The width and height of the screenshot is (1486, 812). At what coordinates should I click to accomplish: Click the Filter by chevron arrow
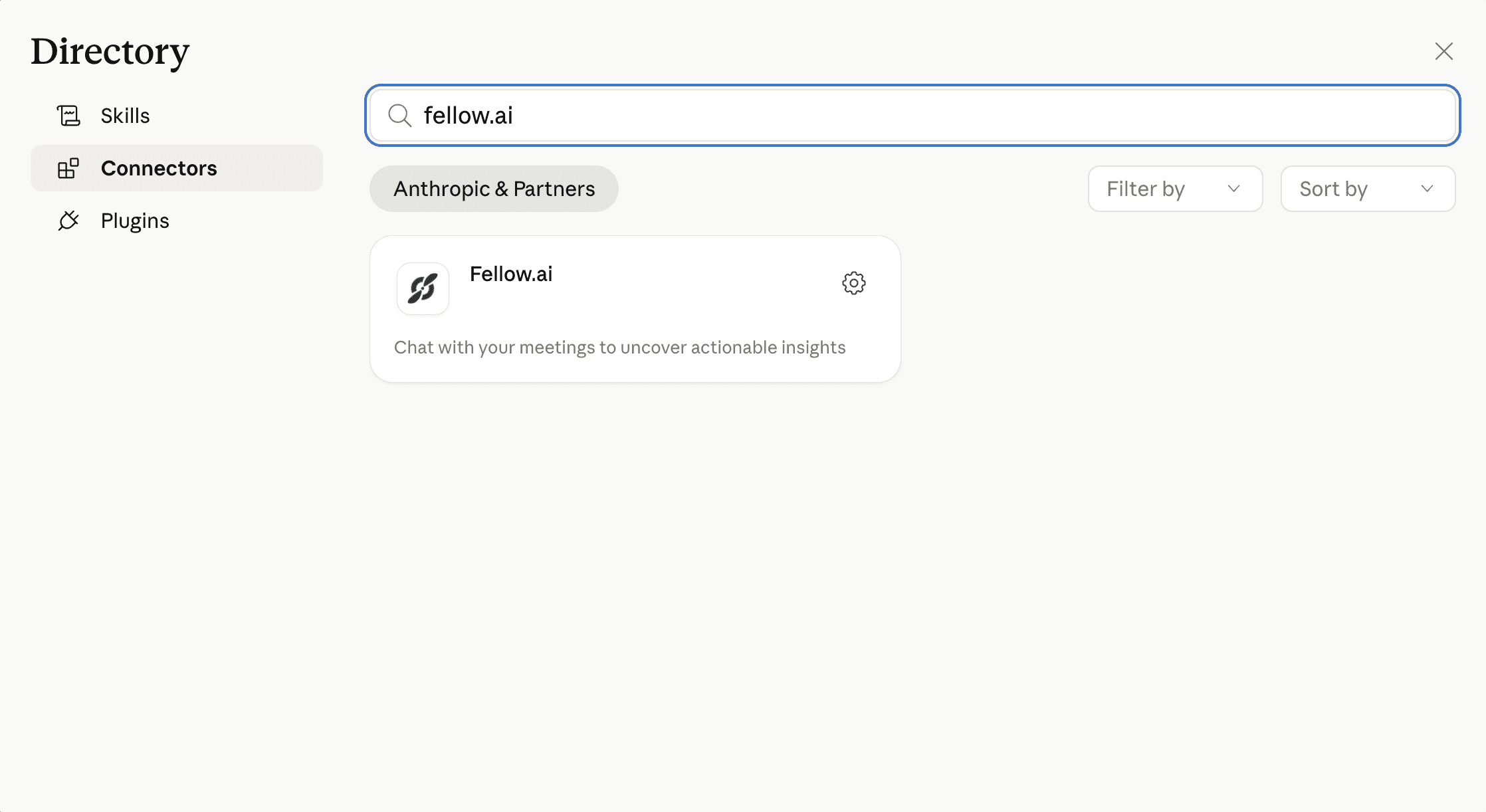point(1233,189)
